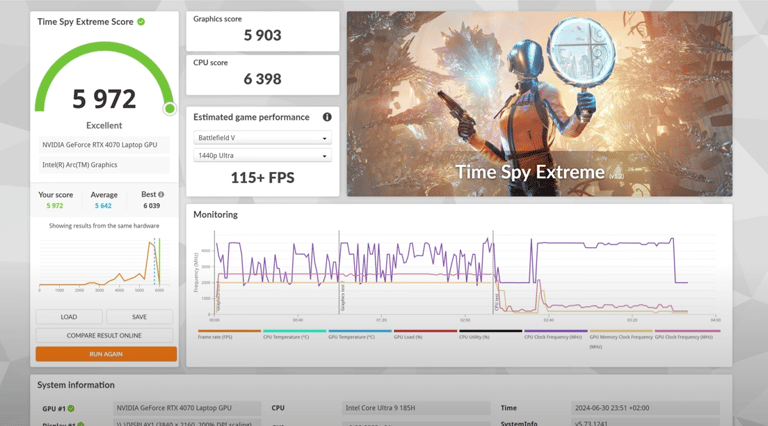Image resolution: width=768 pixels, height=426 pixels.
Task: Click the Estimated game performance heading
Action: click(251, 117)
